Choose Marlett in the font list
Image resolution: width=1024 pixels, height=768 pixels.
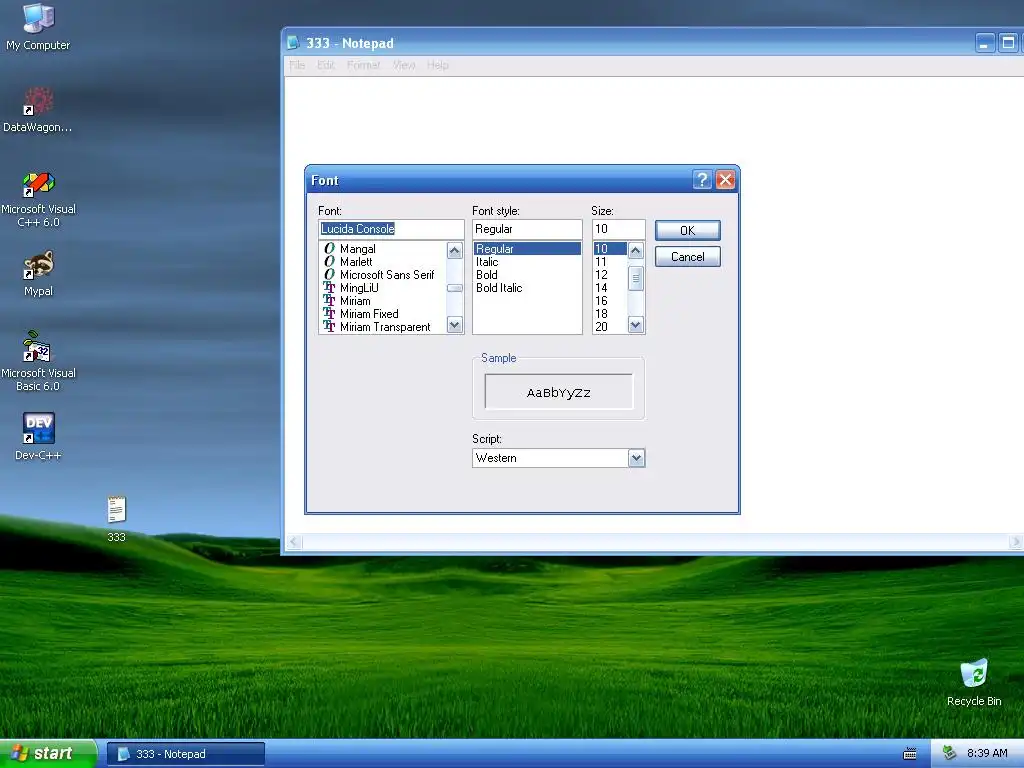(x=383, y=262)
